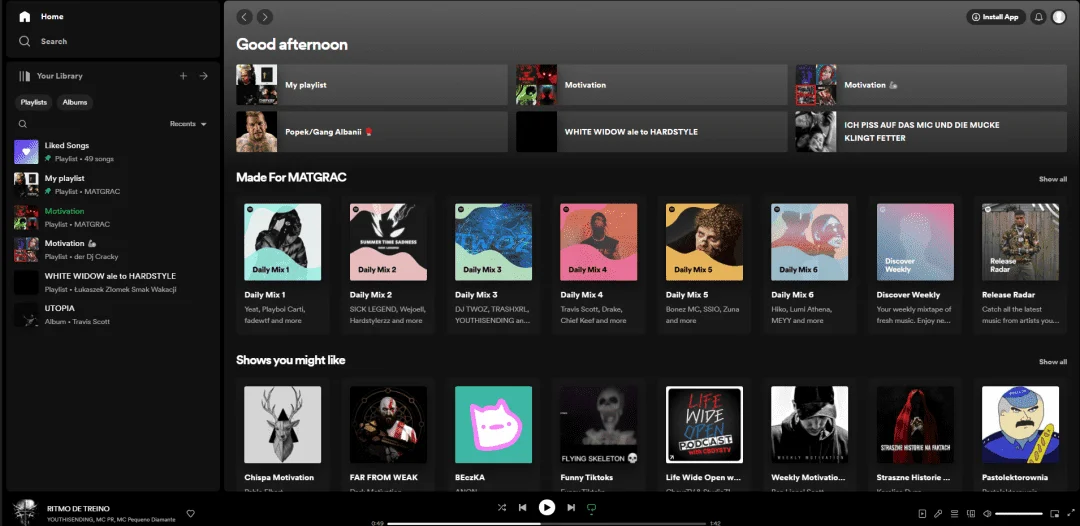Seek within the song progress bar
The width and height of the screenshot is (1080, 526).
(x=547, y=523)
